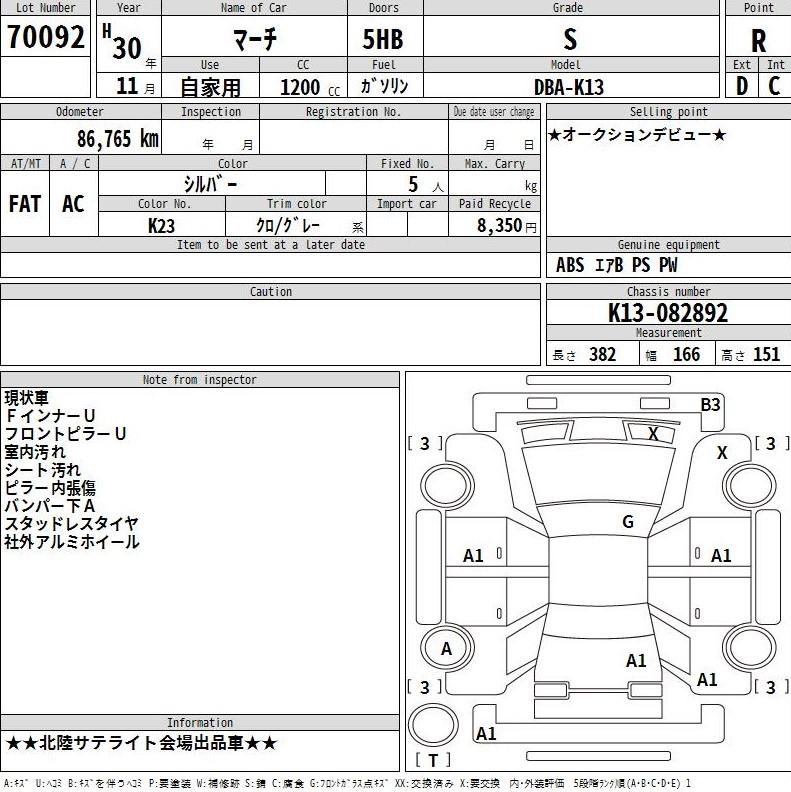This screenshot has width=791, height=792.
Task: Select the length measurement 382
Action: 602,354
